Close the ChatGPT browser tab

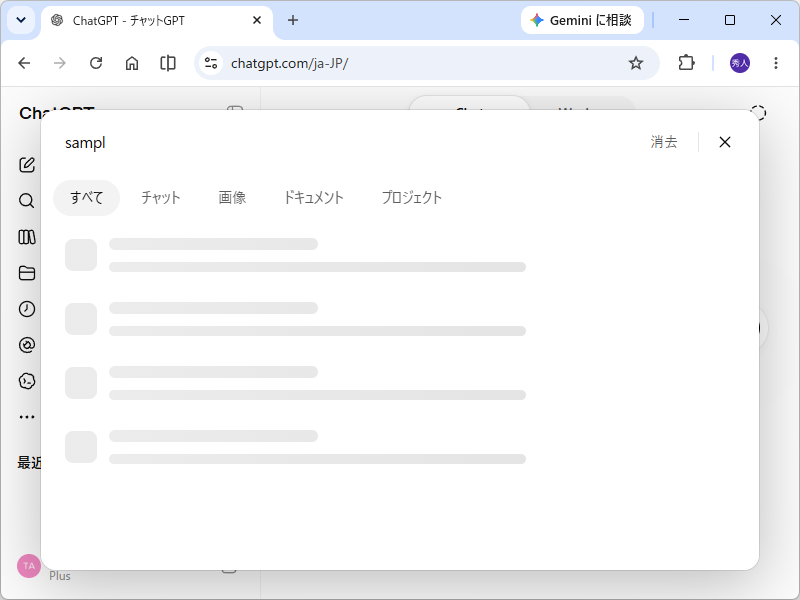click(x=257, y=20)
